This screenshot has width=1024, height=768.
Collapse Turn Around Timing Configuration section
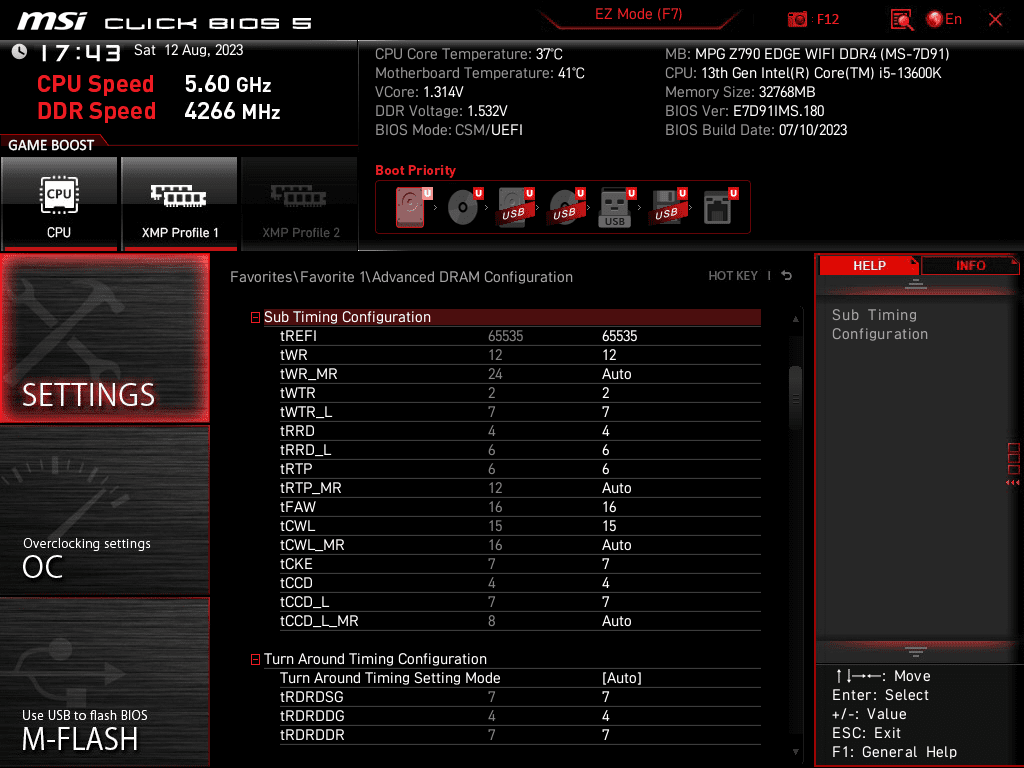[255, 660]
